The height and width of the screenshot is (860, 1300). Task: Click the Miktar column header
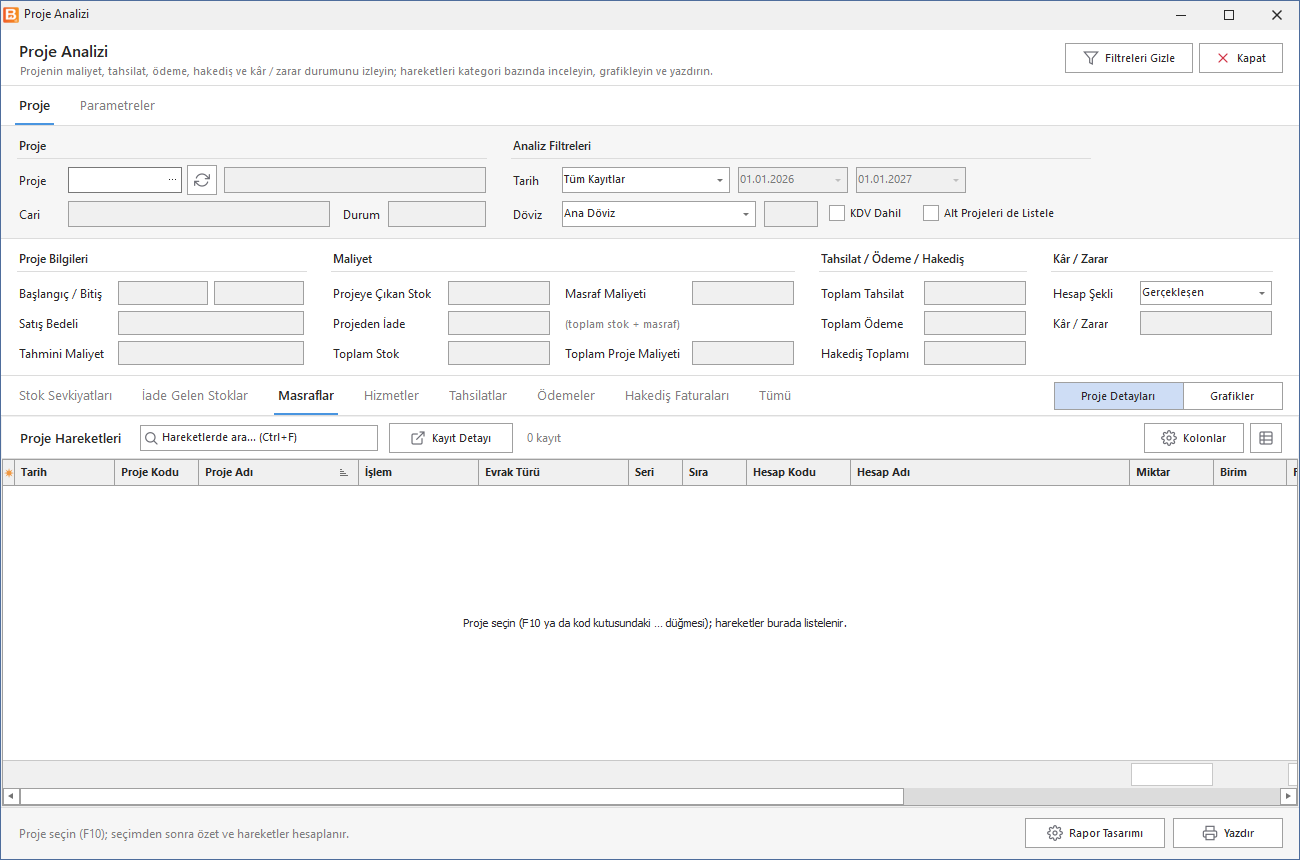coord(1171,473)
